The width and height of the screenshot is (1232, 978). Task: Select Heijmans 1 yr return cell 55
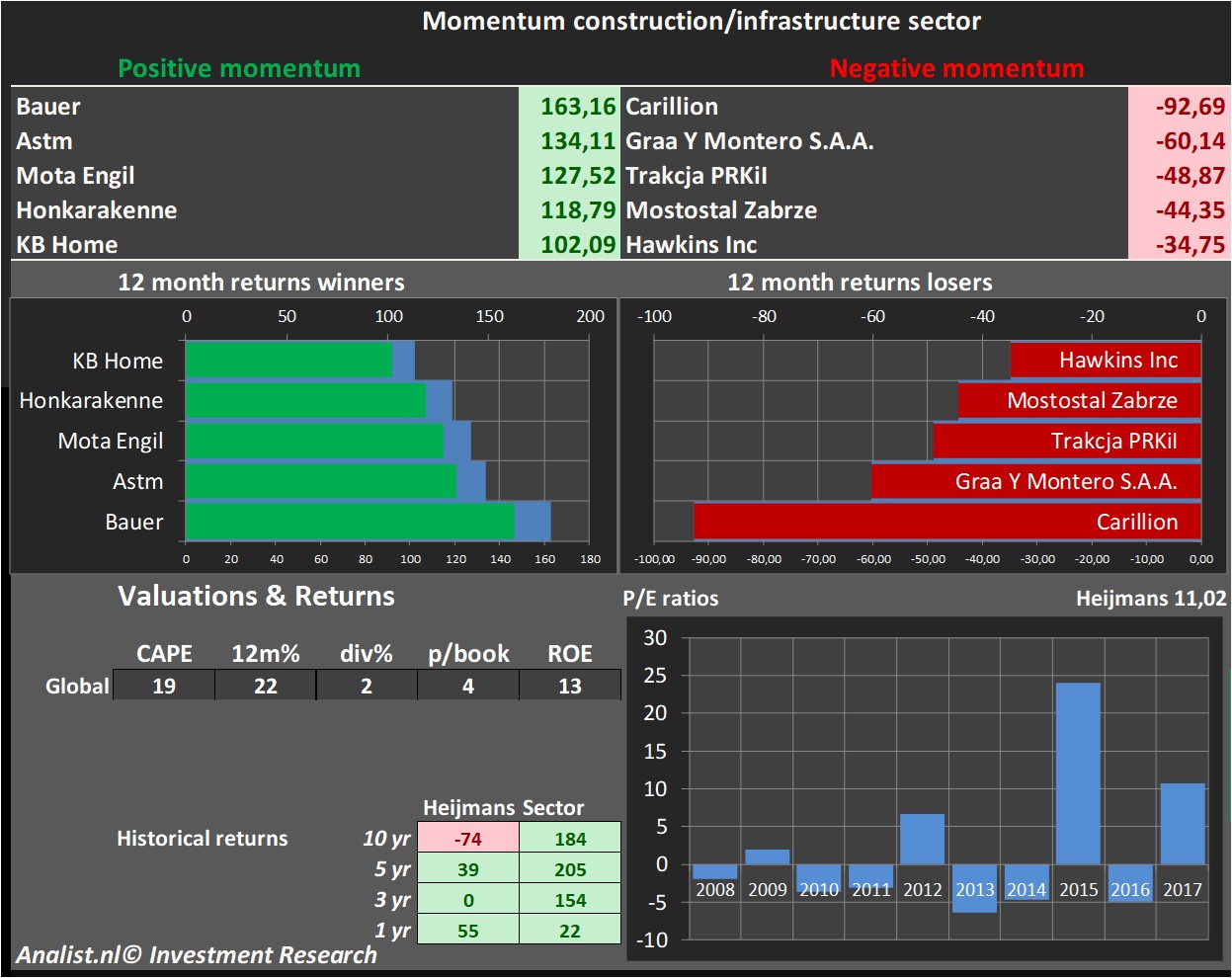coord(468,931)
